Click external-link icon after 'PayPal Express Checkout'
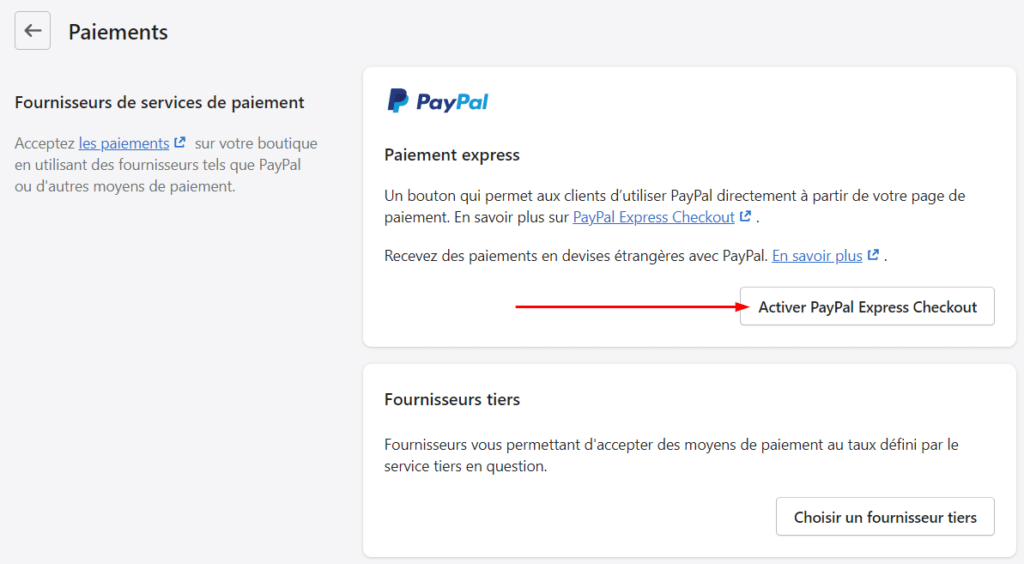 pos(745,217)
